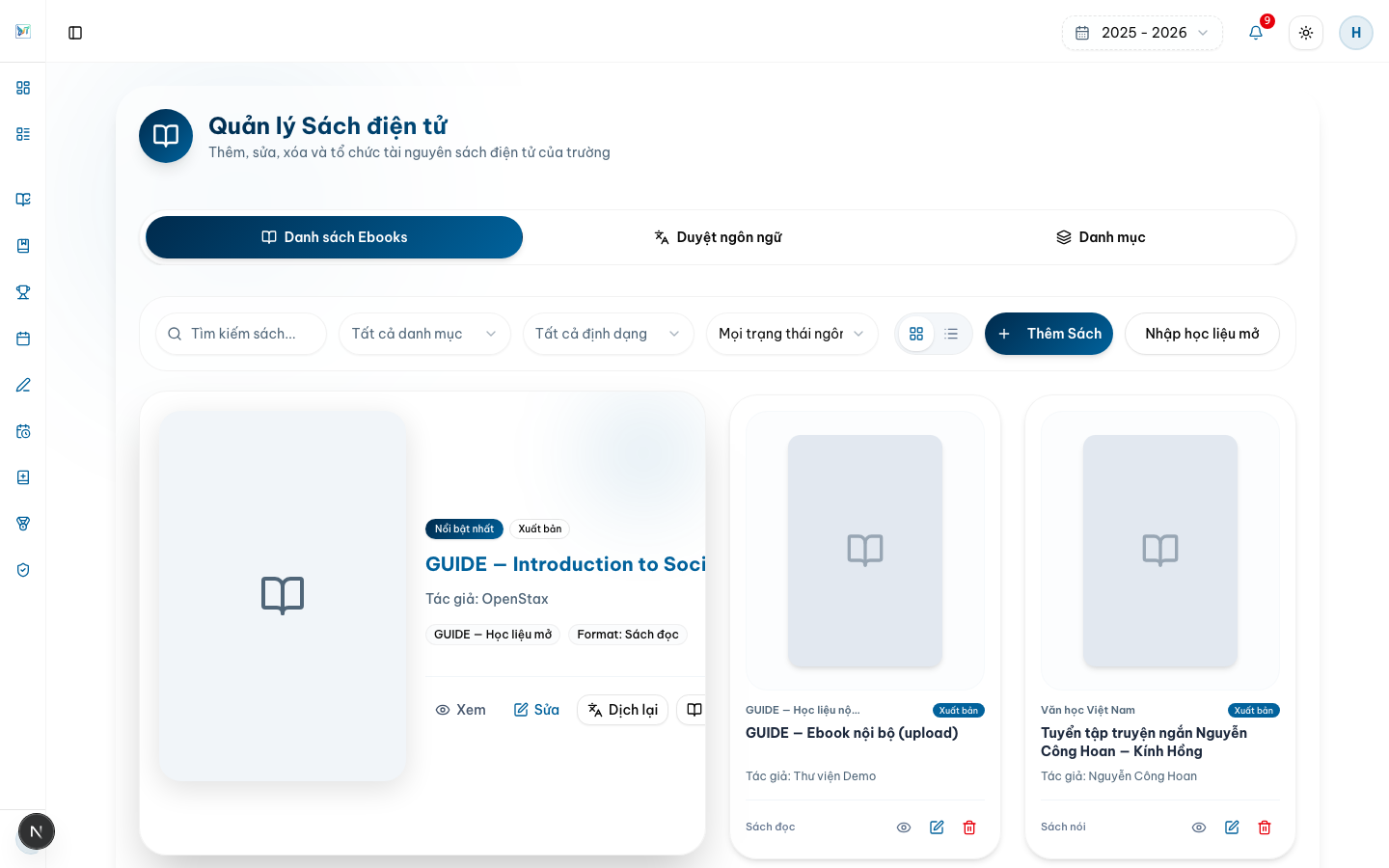Click the Tìm kiếm sách search field
The height and width of the screenshot is (868, 1389).
point(241,334)
